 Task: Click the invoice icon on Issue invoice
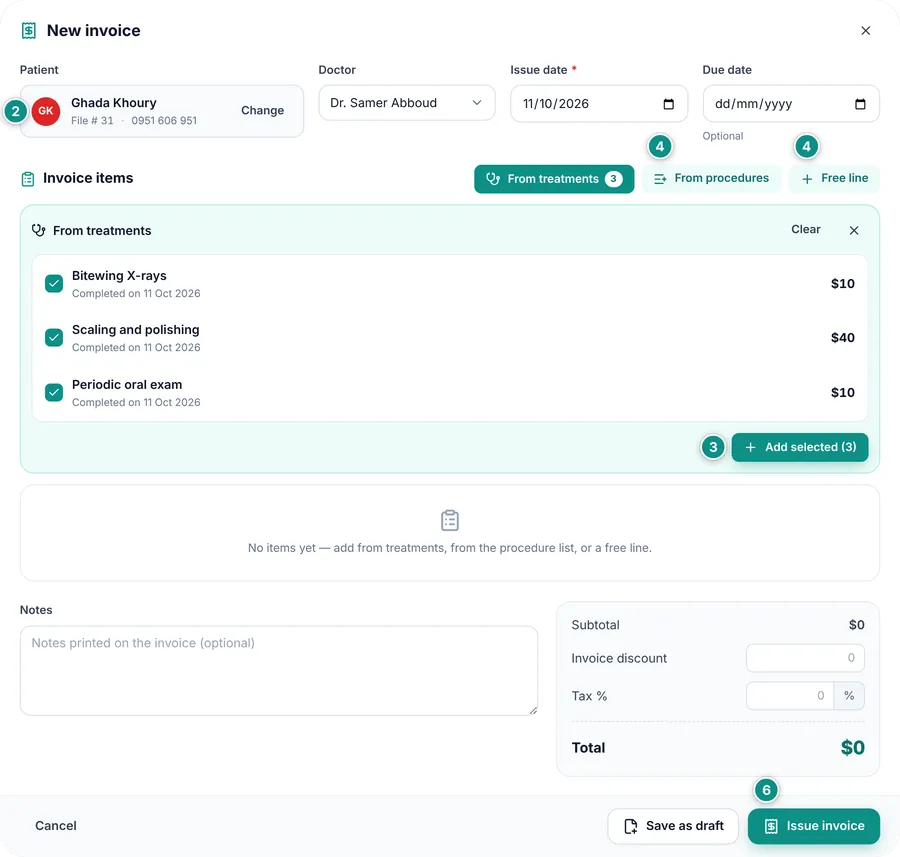coord(771,826)
